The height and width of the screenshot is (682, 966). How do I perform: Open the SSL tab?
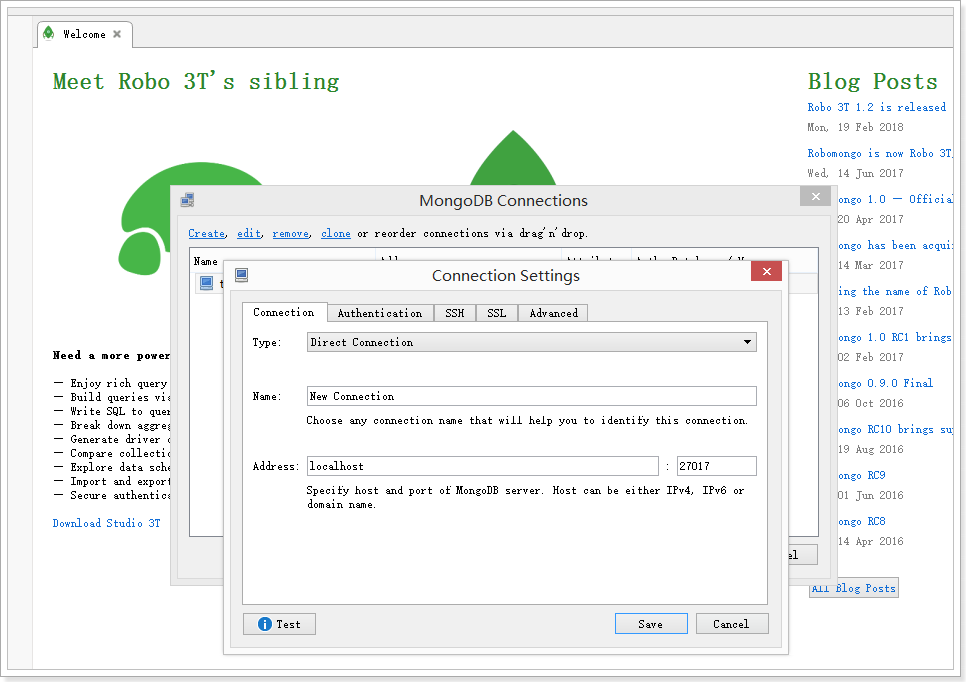click(497, 313)
